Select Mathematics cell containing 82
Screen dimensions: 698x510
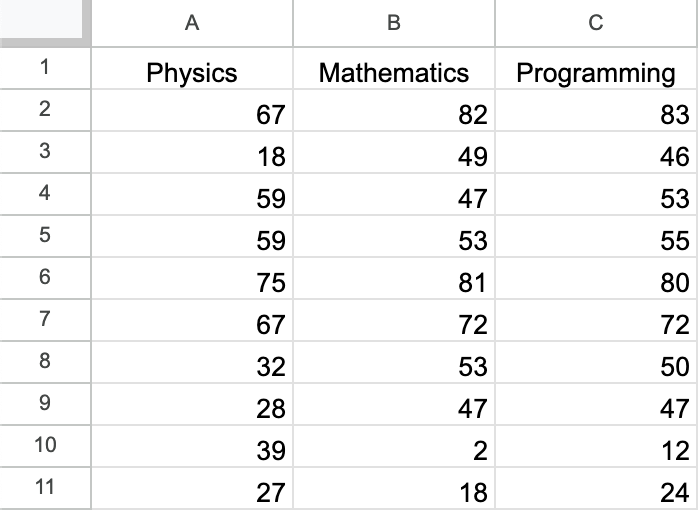[394, 115]
